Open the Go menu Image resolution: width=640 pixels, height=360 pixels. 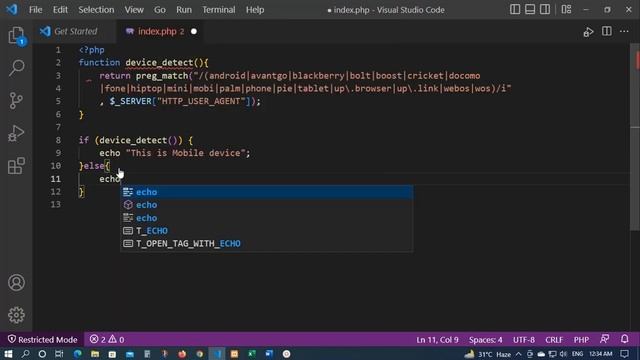coord(160,10)
